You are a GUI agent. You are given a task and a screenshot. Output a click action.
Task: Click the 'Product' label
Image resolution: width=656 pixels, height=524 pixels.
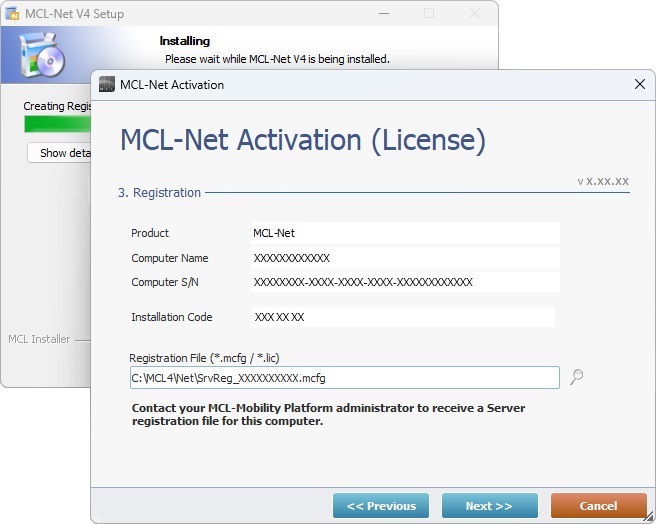pos(150,233)
